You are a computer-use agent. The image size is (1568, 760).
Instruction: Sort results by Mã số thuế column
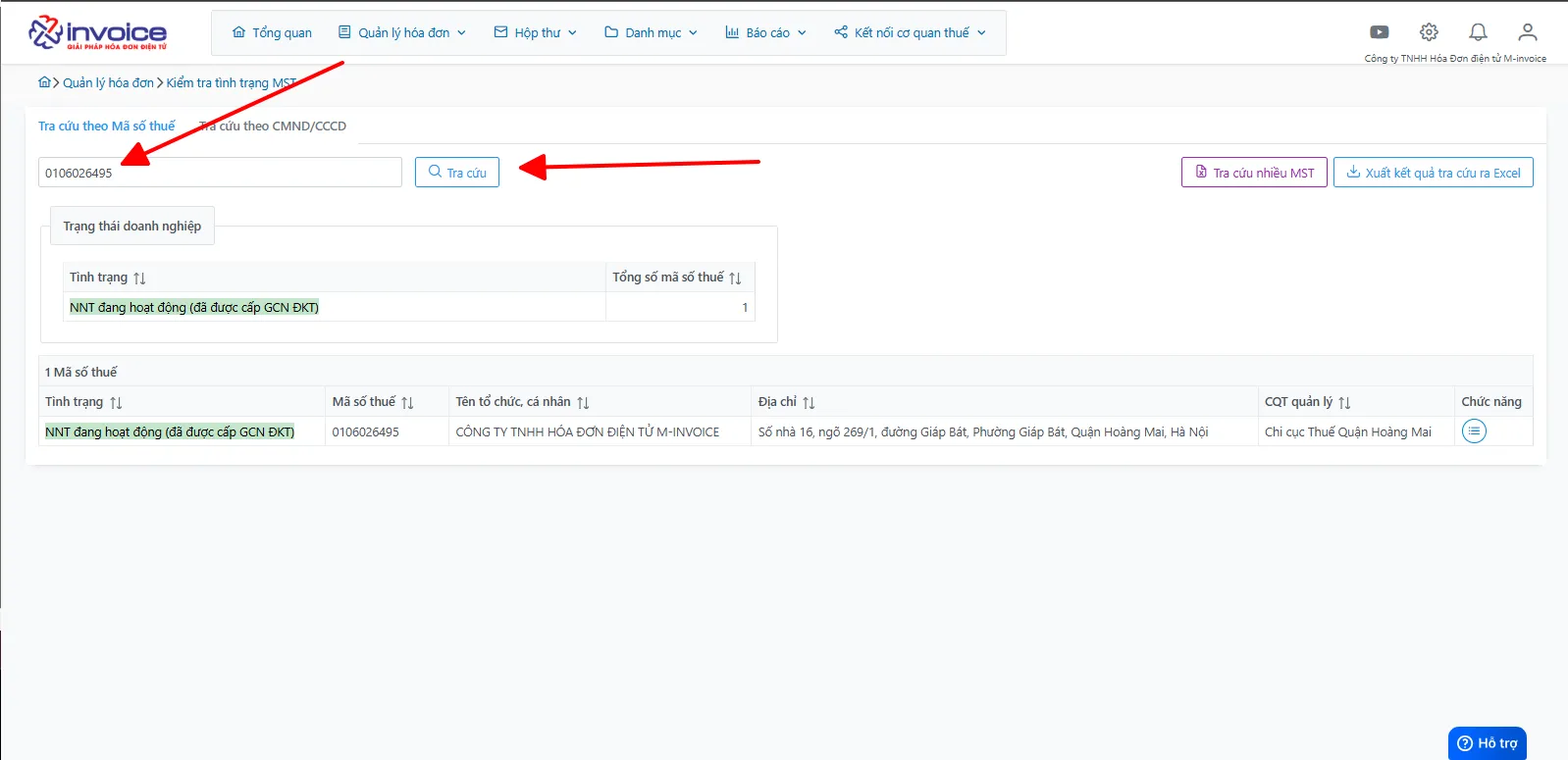click(407, 403)
